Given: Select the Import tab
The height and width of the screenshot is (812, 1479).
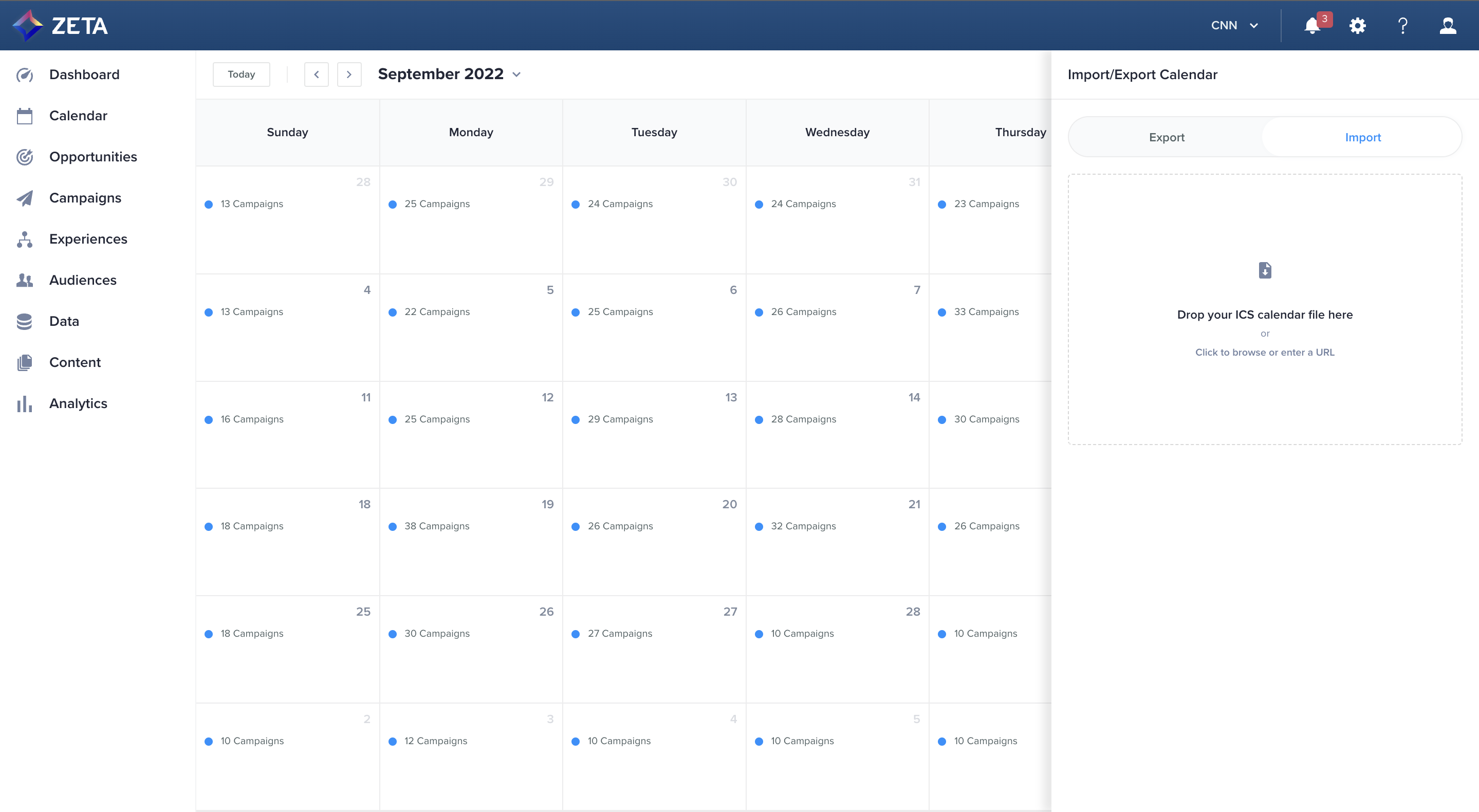Looking at the screenshot, I should [1362, 137].
